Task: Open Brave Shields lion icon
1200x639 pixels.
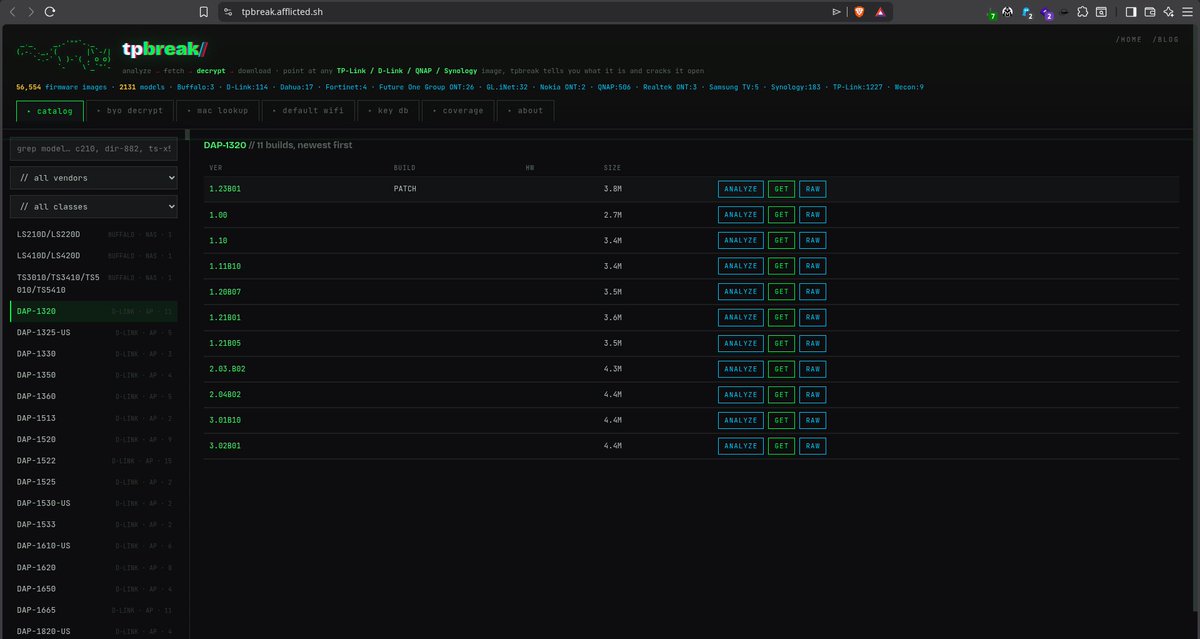Action: pos(859,12)
